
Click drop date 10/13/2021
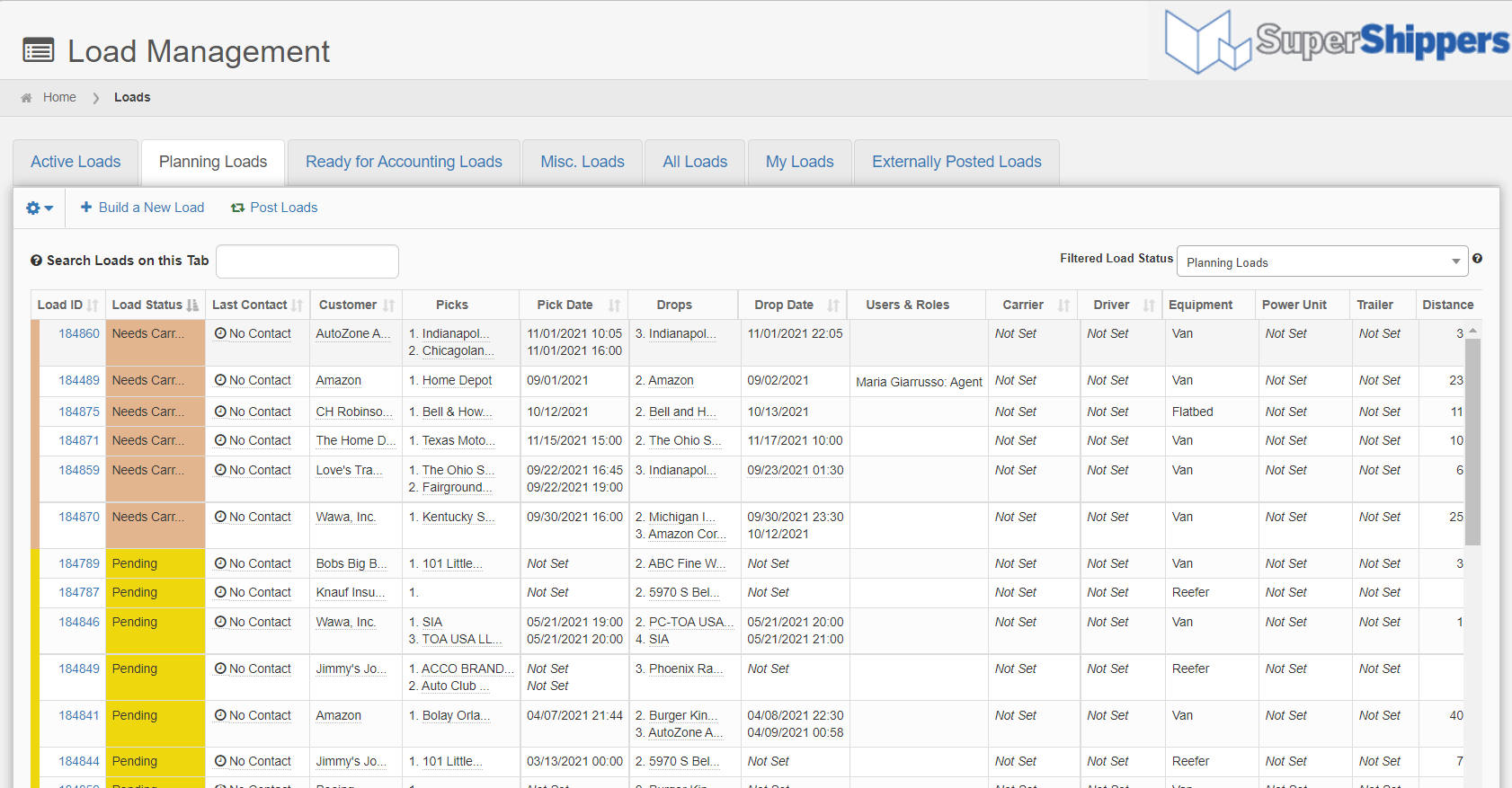tap(778, 412)
